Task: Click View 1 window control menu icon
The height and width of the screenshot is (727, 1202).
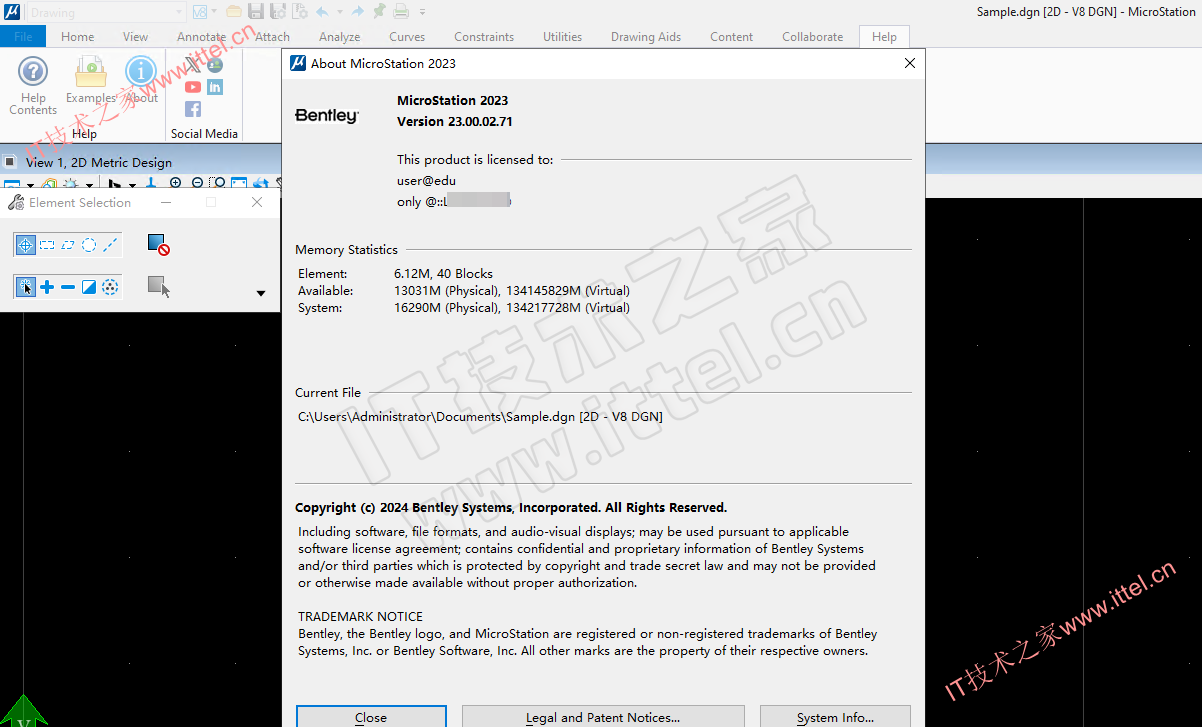Action: click(x=10, y=161)
